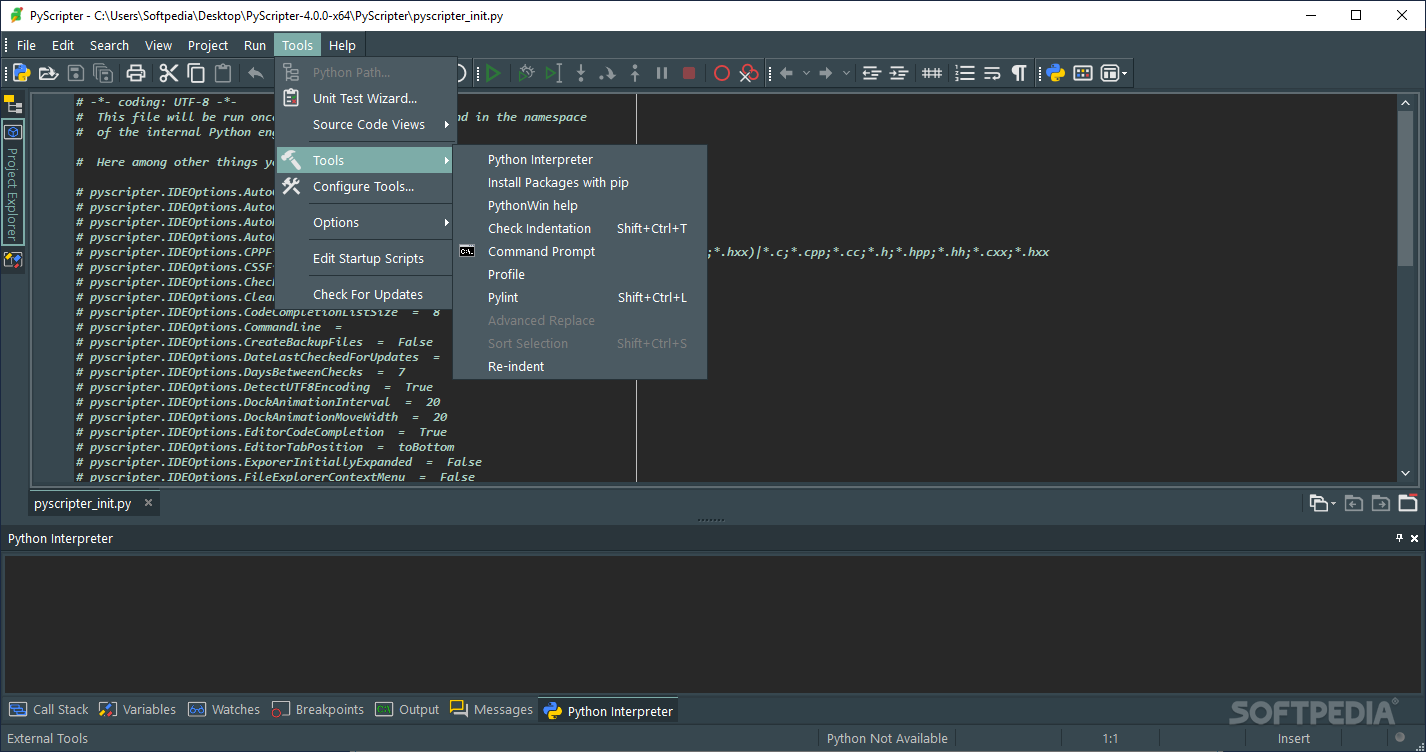Viewport: 1426px width, 752px height.
Task: Pause execution with the pause icon
Action: click(661, 73)
